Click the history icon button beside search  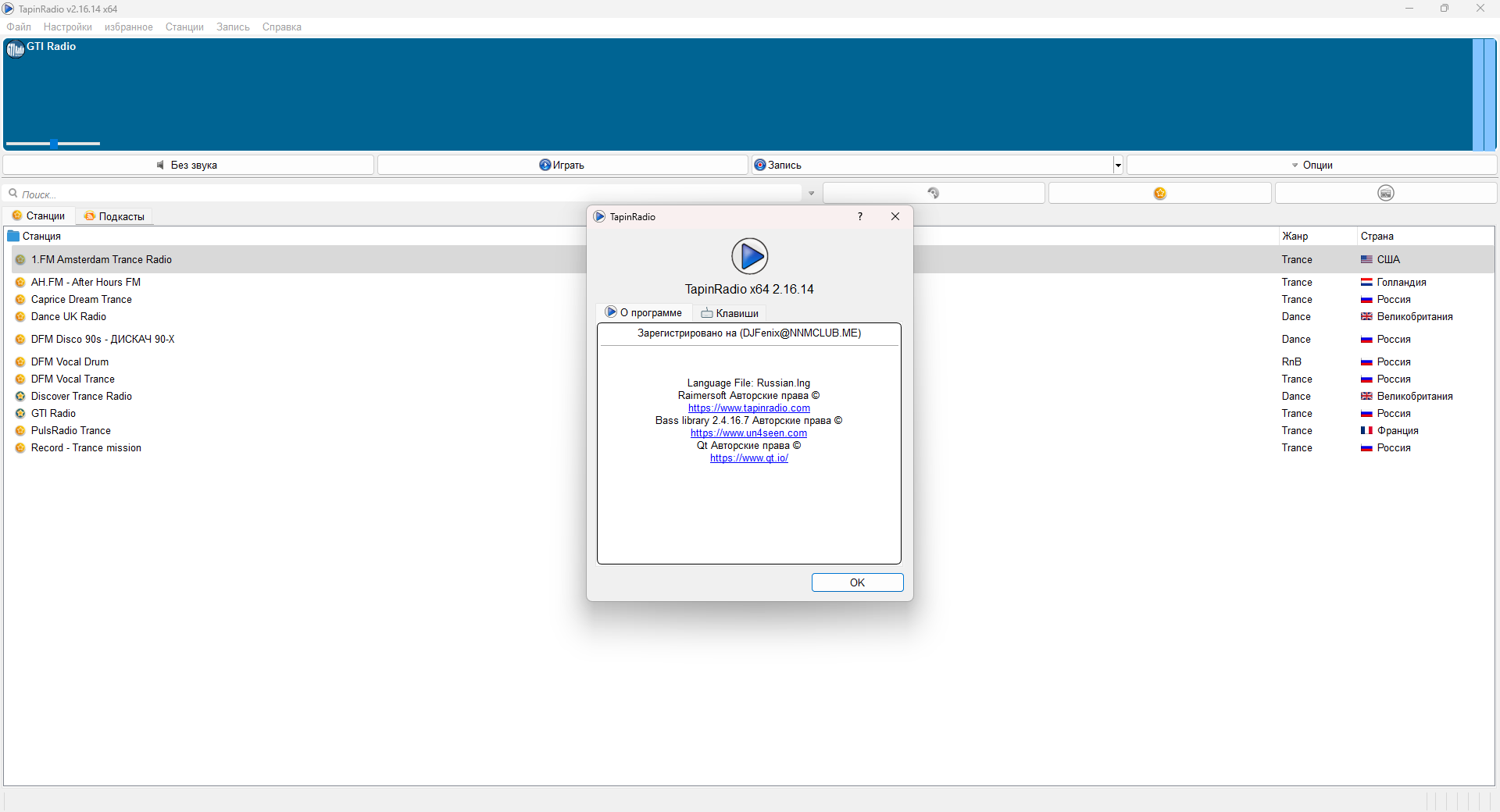(934, 193)
